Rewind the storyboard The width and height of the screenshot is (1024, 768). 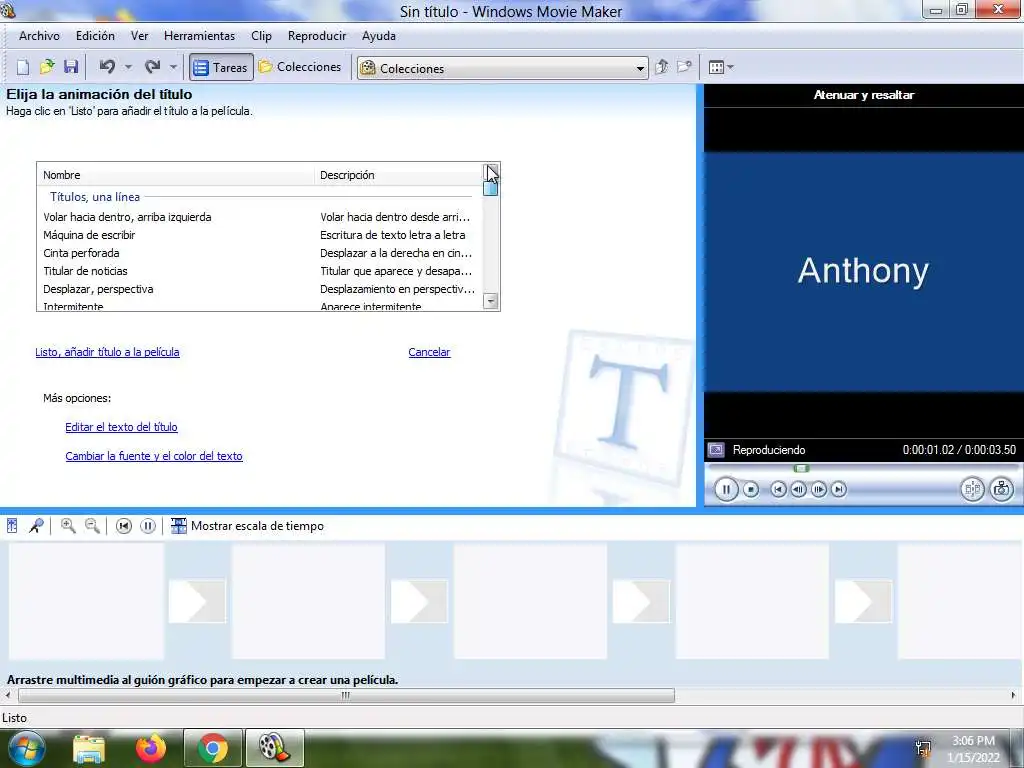coord(123,526)
